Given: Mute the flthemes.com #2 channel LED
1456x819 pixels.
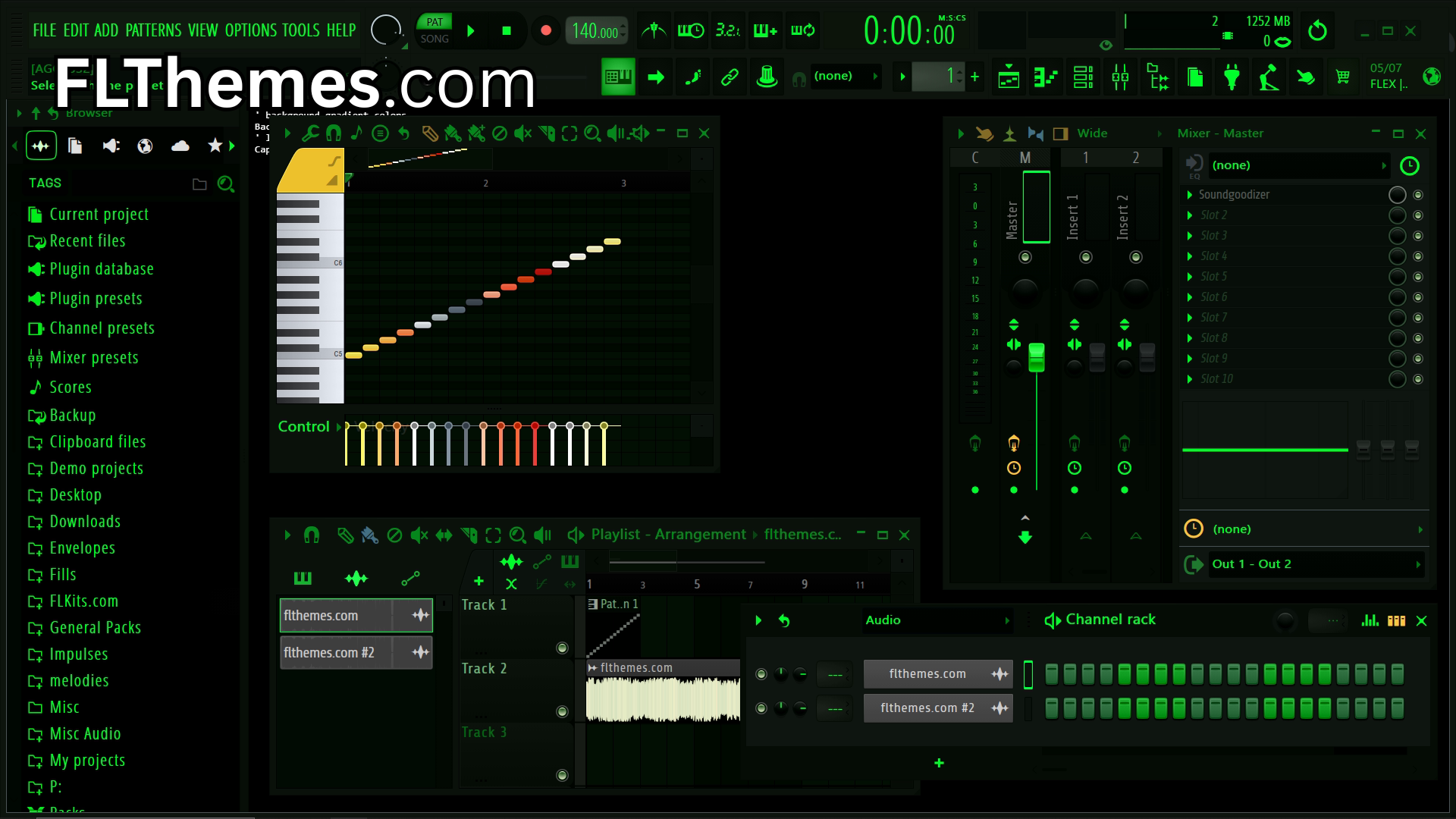Looking at the screenshot, I should click(x=761, y=708).
